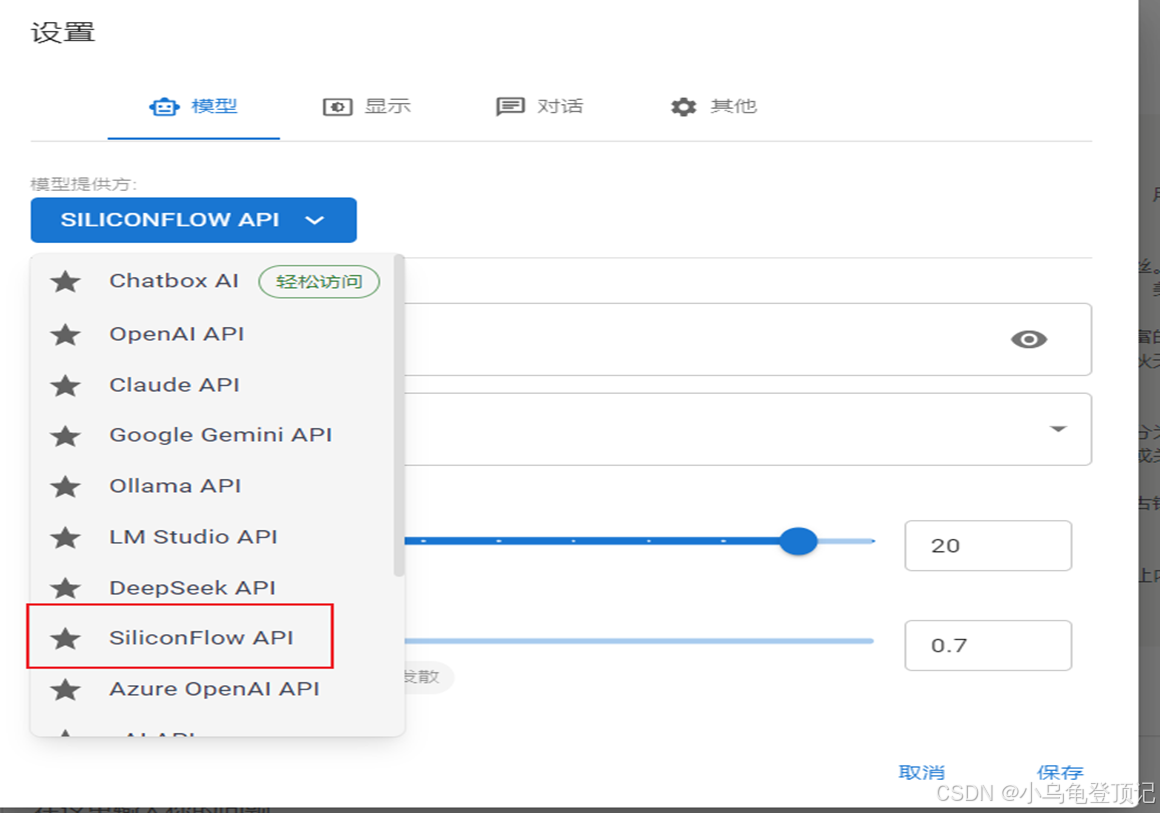The height and width of the screenshot is (813, 1160).
Task: Click the gear icon on 其他 tab
Action: point(684,107)
